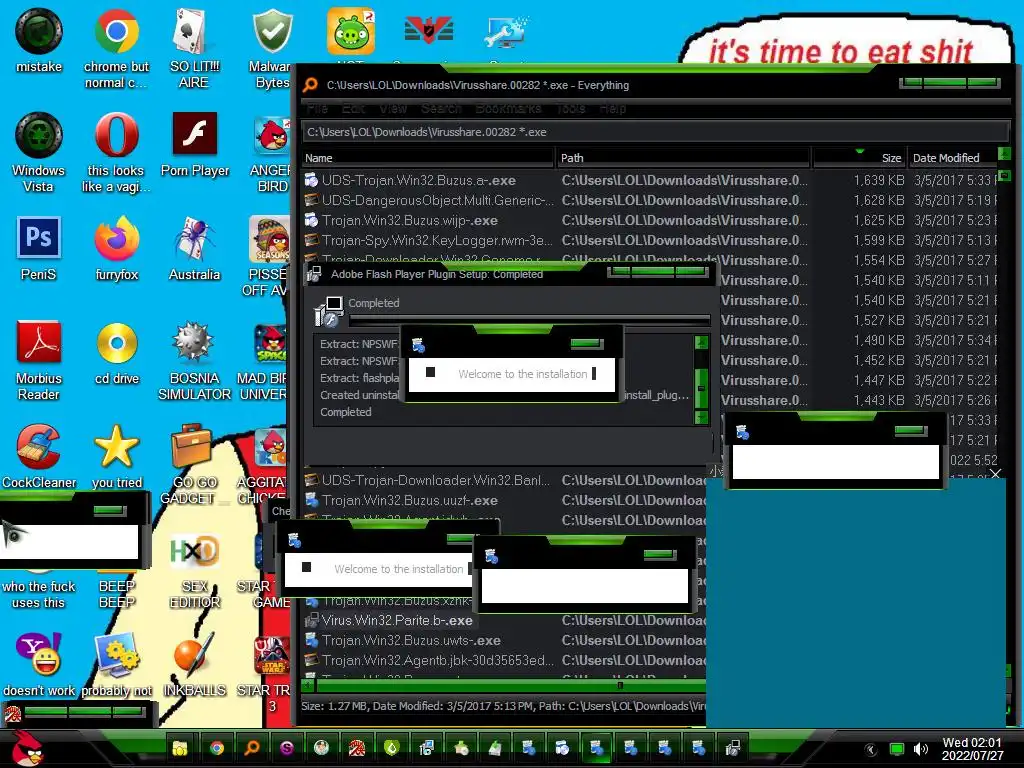Select 'UDS-Trojan-Downloader.Win32.Banl...' row
Screen dimensions: 1024x768
coord(504,481)
